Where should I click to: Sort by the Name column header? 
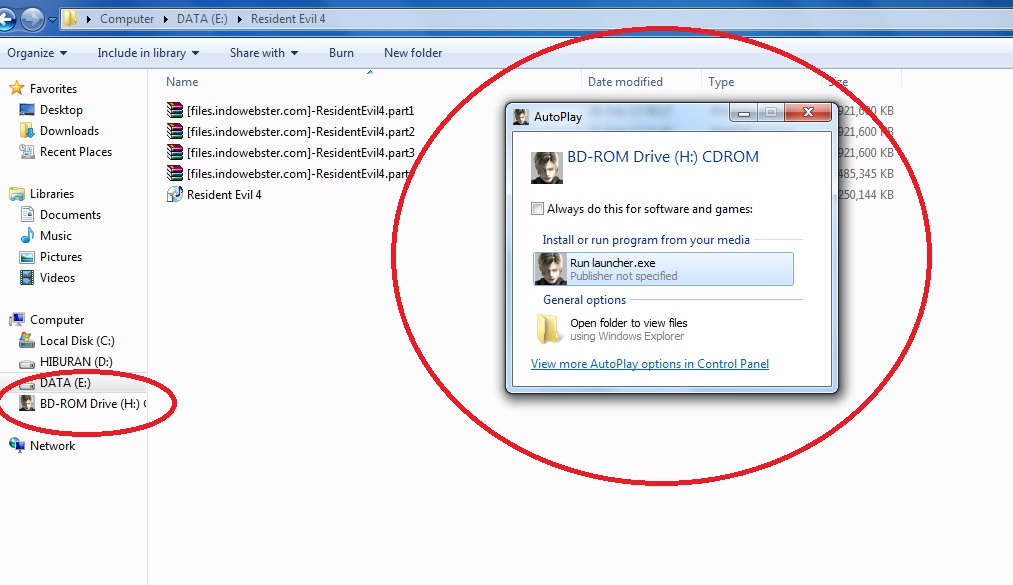click(x=182, y=82)
